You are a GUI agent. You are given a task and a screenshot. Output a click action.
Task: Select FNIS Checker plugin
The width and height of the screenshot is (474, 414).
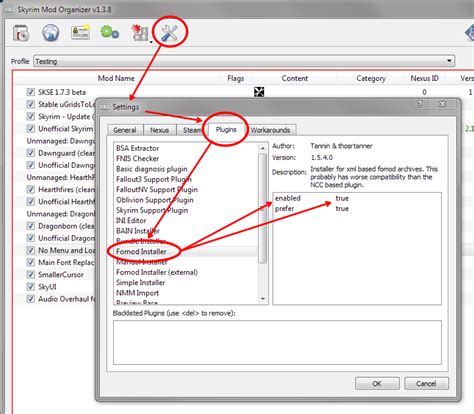click(x=137, y=159)
